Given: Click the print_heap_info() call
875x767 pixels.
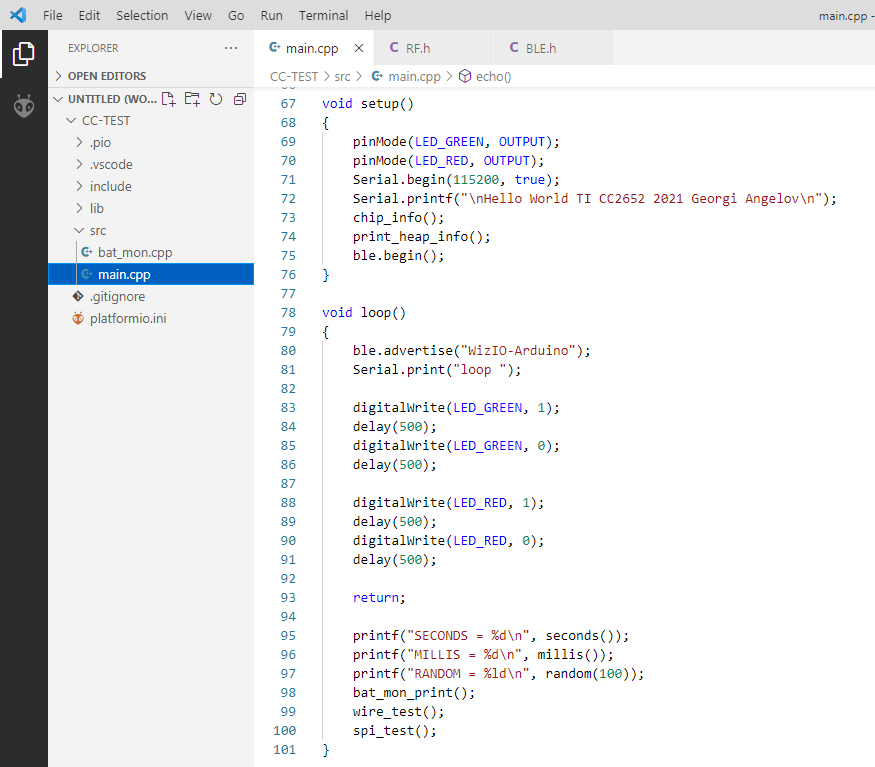Looking at the screenshot, I should point(421,236).
